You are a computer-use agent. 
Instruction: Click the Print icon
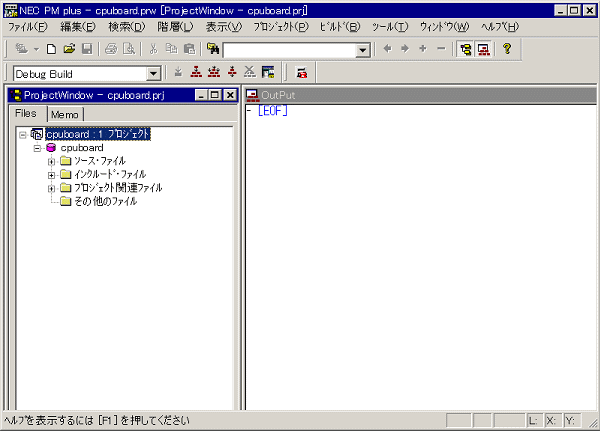coord(111,49)
